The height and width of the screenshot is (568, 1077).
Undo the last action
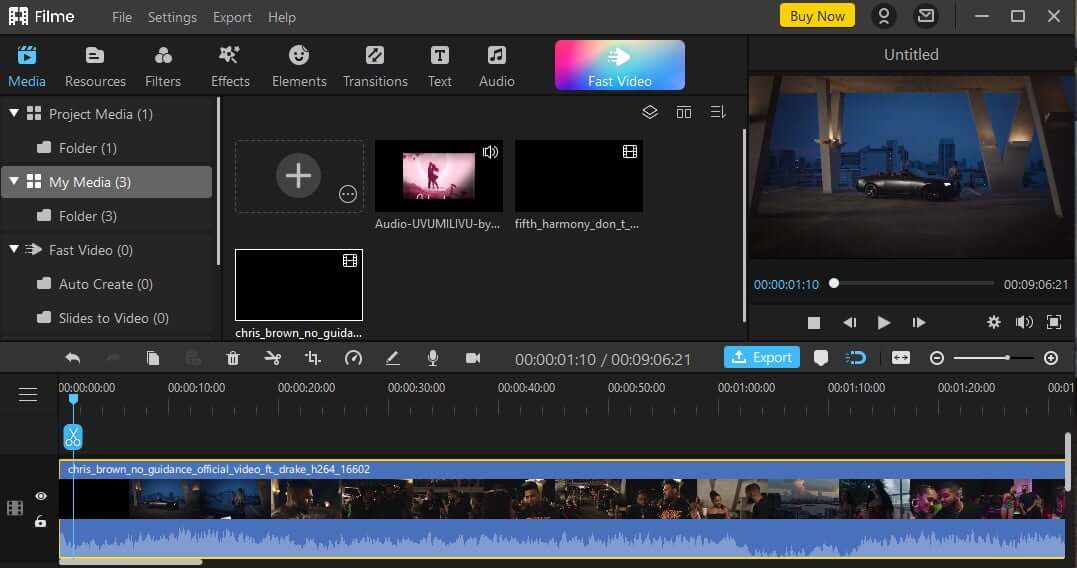[72, 358]
